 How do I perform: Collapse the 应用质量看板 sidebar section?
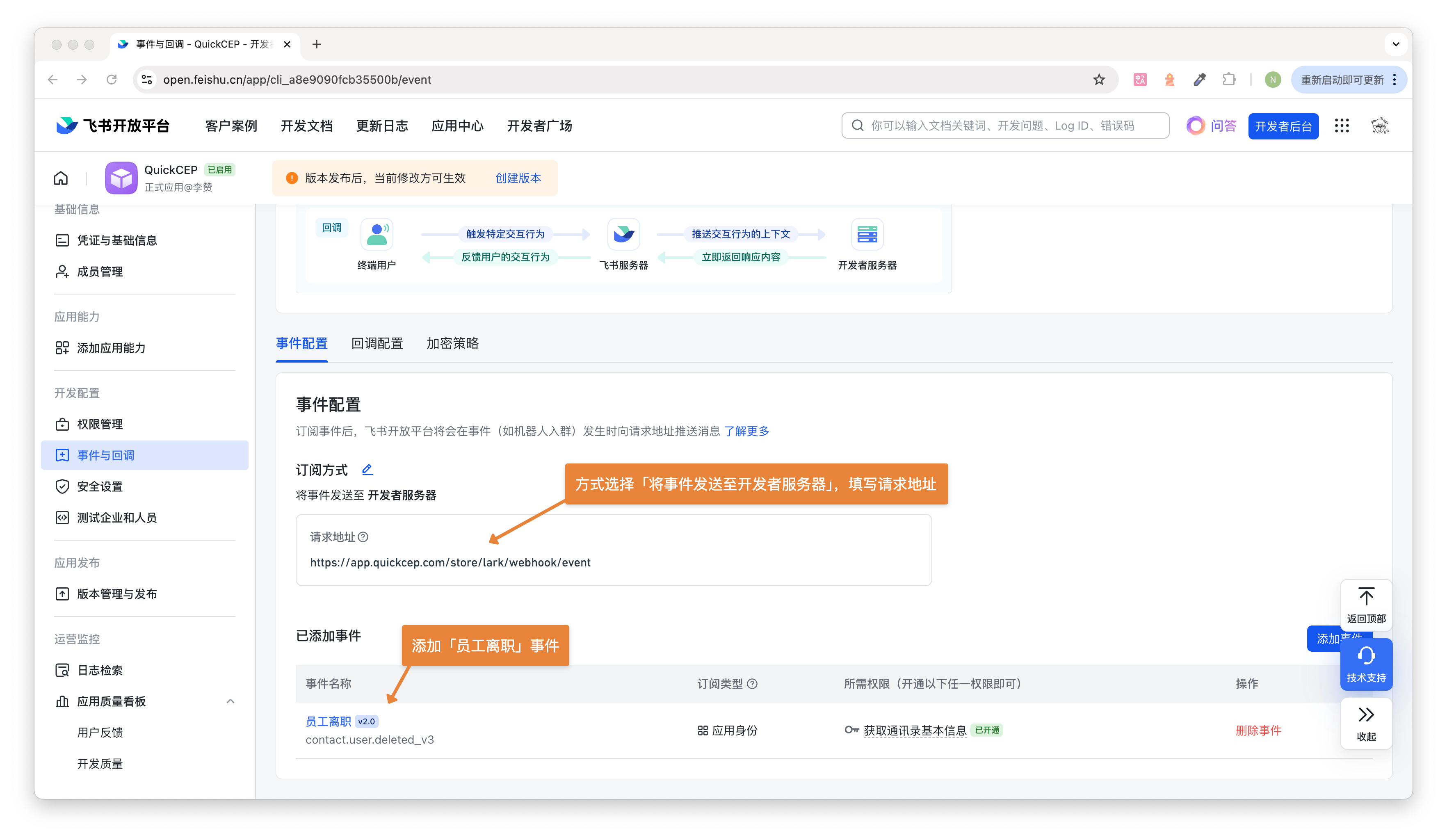pyautogui.click(x=230, y=701)
